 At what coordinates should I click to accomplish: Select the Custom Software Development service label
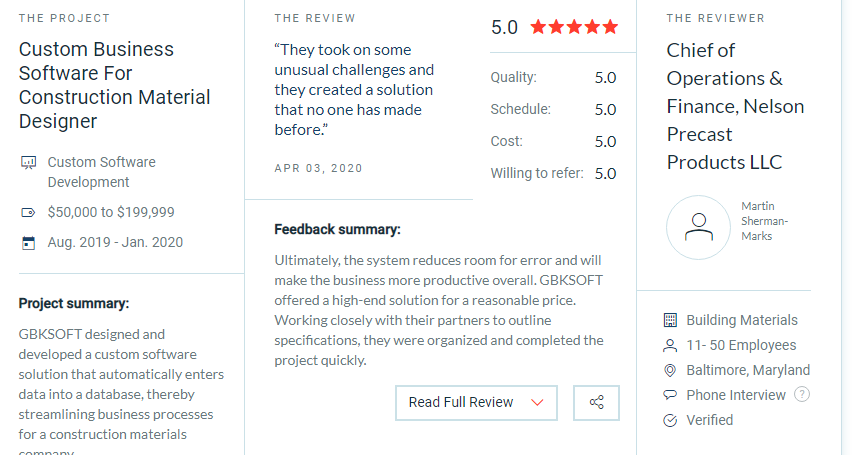click(x=102, y=172)
